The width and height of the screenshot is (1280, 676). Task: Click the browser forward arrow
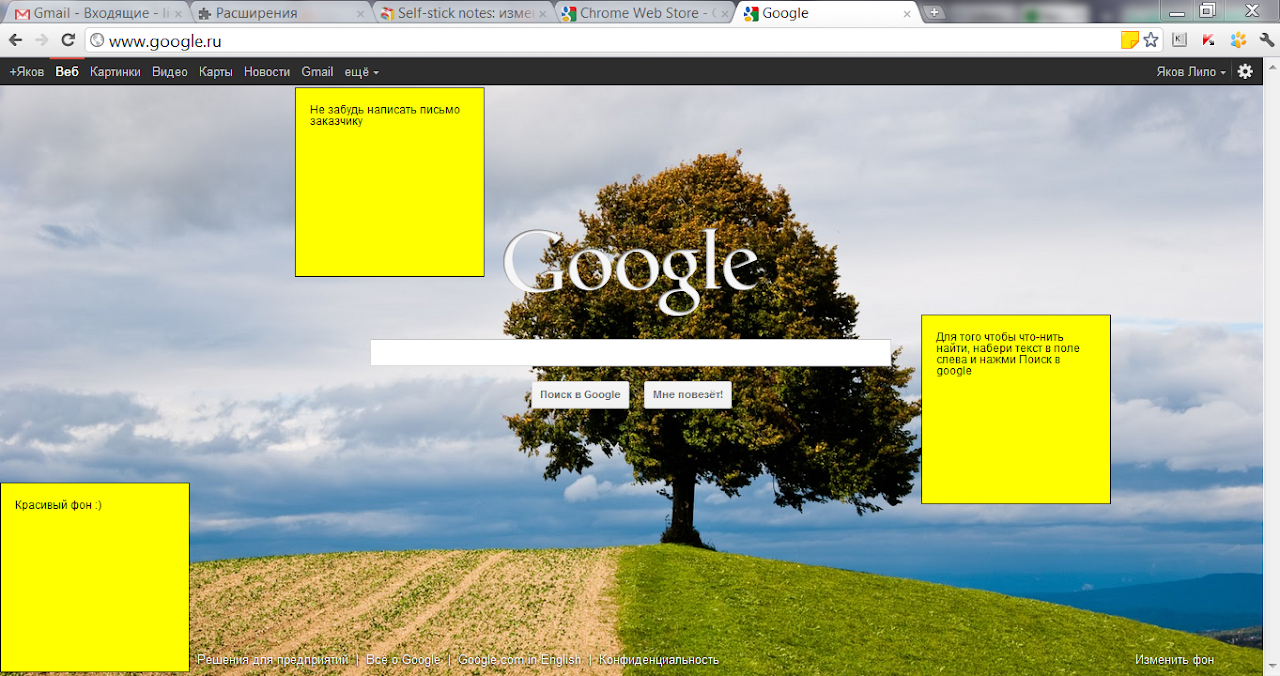pyautogui.click(x=41, y=41)
